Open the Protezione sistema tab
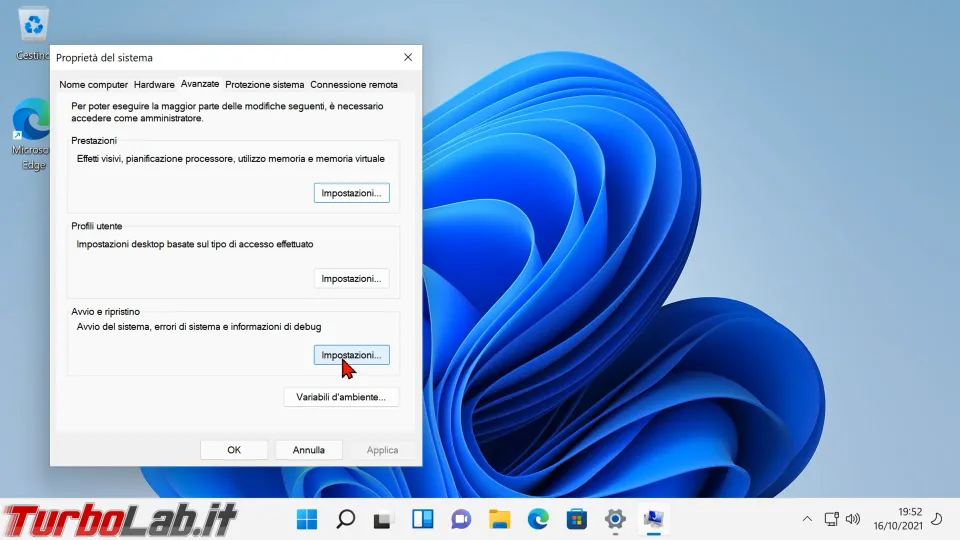The width and height of the screenshot is (960, 540). coord(264,85)
